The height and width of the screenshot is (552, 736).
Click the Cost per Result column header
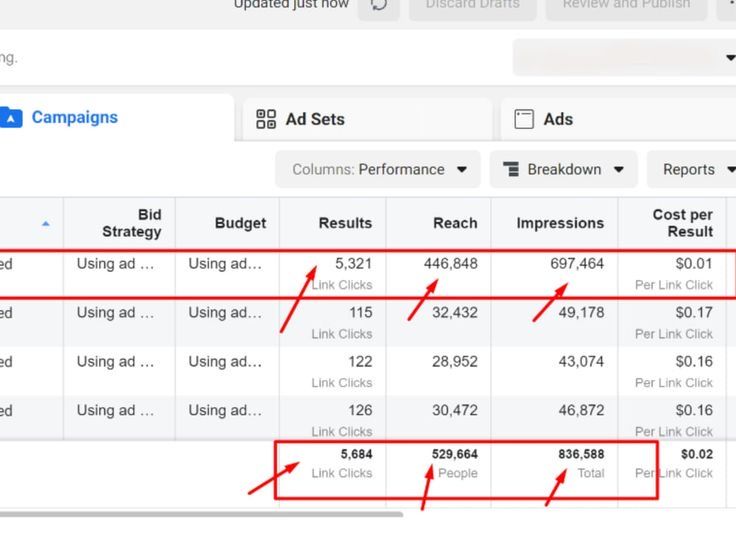682,223
